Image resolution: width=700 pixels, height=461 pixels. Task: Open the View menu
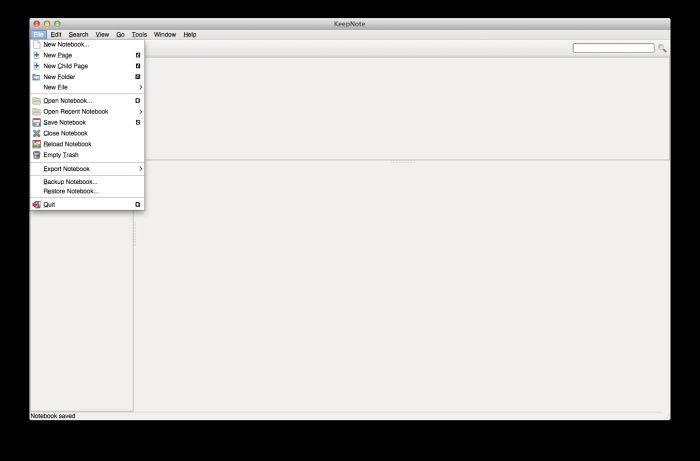(102, 34)
